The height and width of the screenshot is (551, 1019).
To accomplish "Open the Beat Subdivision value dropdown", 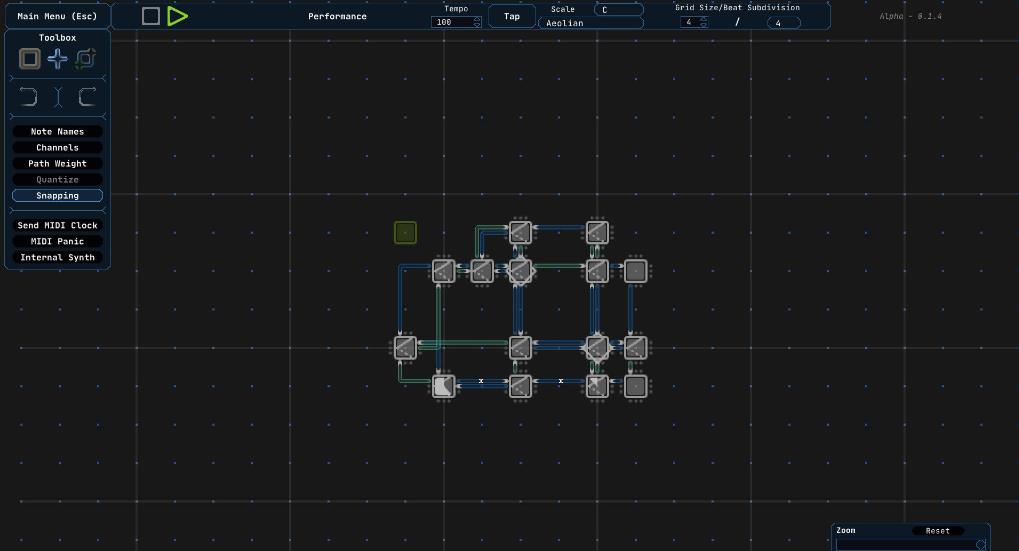I will (783, 23).
